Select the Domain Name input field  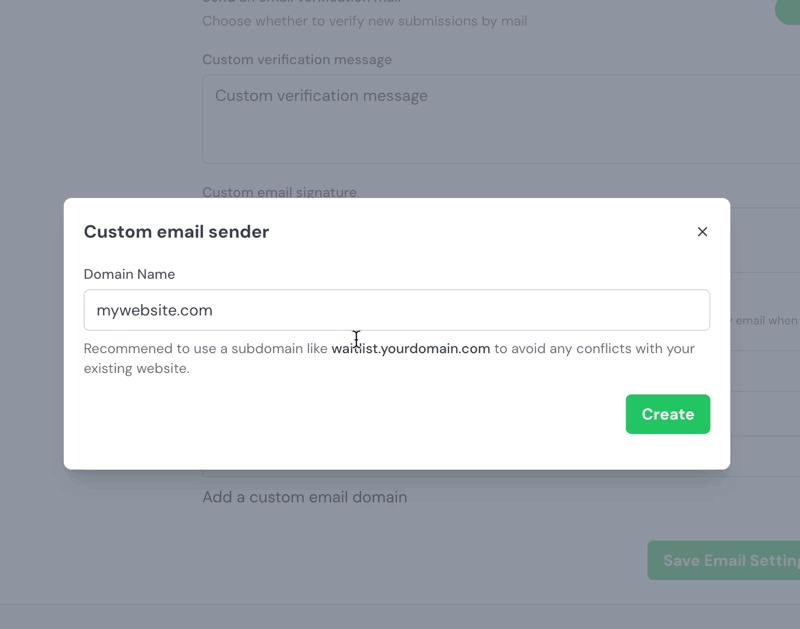pyautogui.click(x=396, y=310)
